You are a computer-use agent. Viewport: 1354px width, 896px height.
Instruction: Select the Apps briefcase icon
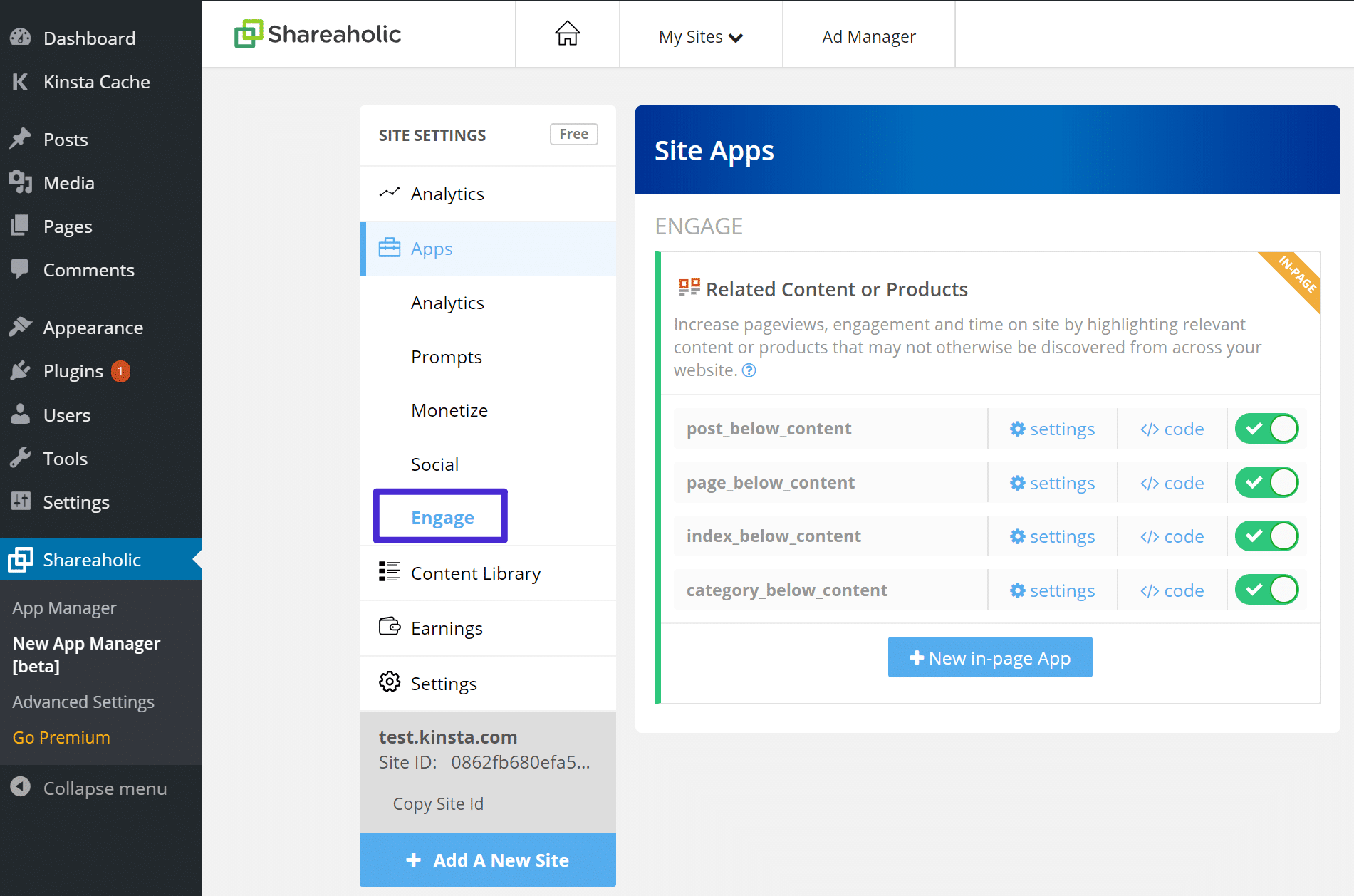tap(390, 248)
